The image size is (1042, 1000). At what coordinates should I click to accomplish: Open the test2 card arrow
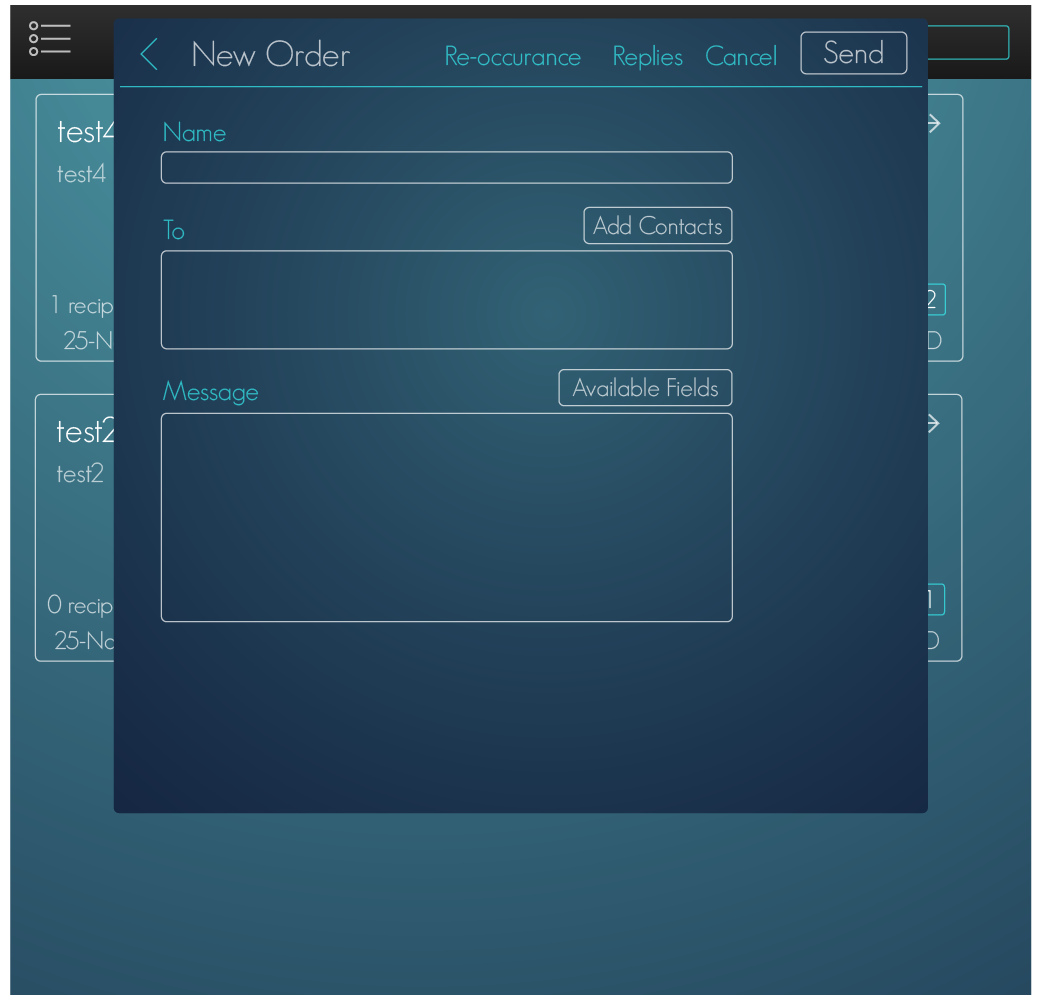pyautogui.click(x=934, y=424)
